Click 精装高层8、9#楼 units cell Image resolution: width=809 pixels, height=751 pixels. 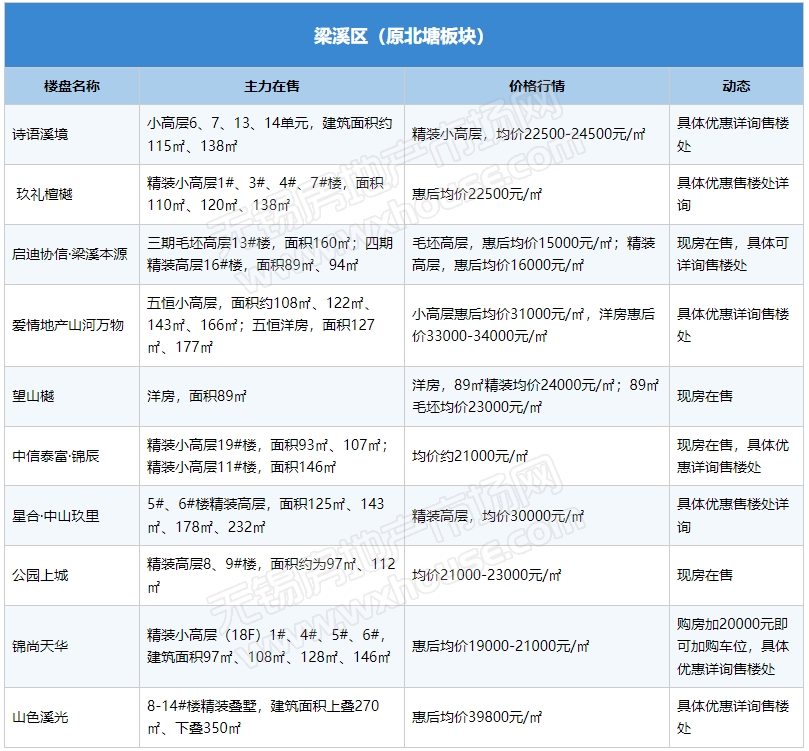click(x=271, y=575)
